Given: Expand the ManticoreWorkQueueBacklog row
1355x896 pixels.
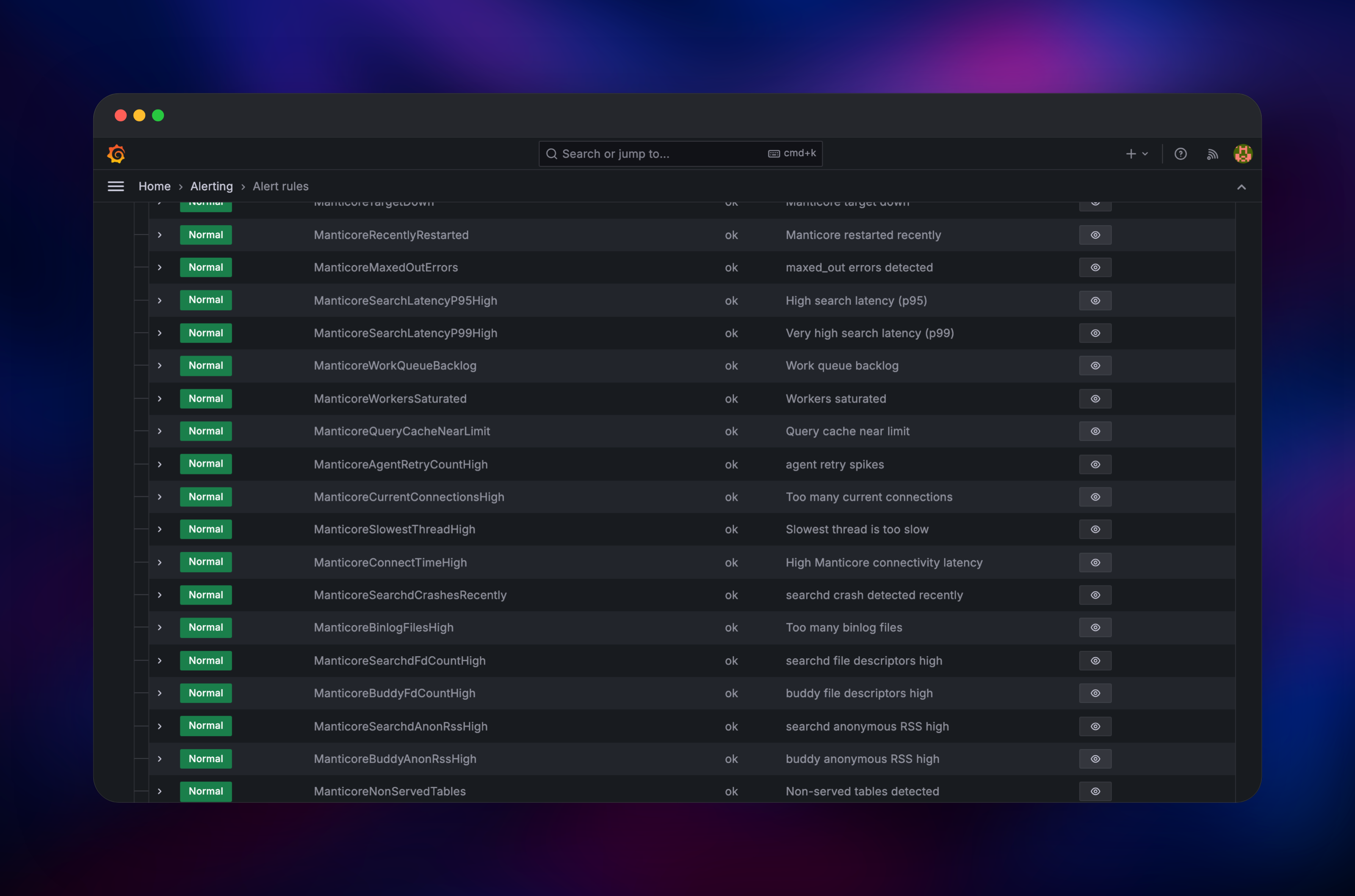Looking at the screenshot, I should pyautogui.click(x=160, y=366).
